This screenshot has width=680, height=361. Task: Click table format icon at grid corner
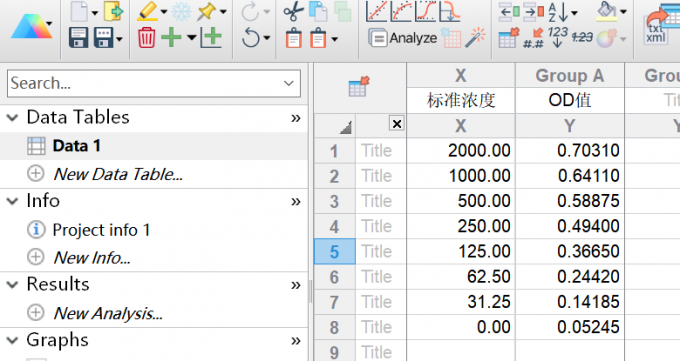pos(359,86)
